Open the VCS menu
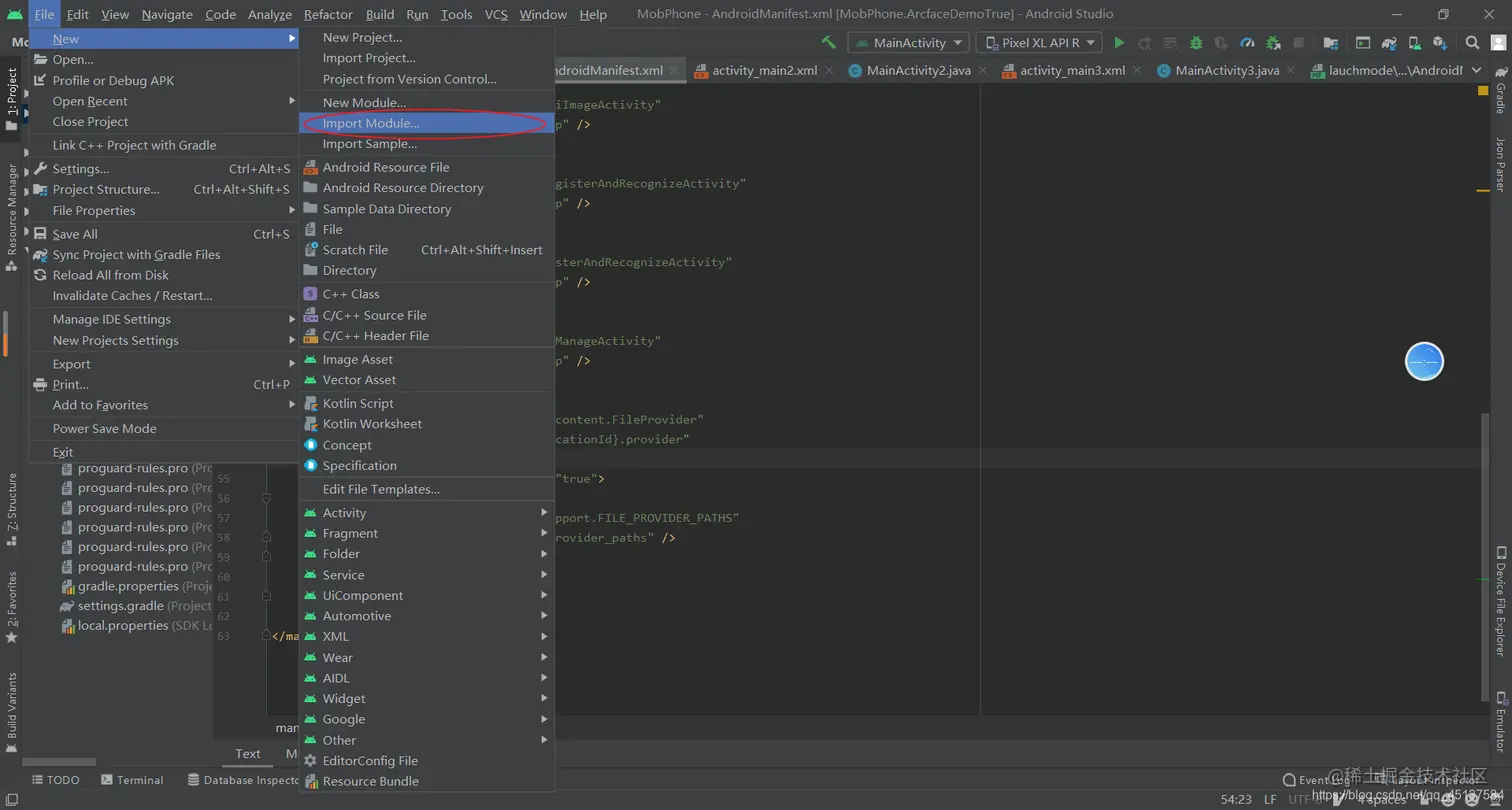Image resolution: width=1512 pixels, height=810 pixels. click(496, 14)
